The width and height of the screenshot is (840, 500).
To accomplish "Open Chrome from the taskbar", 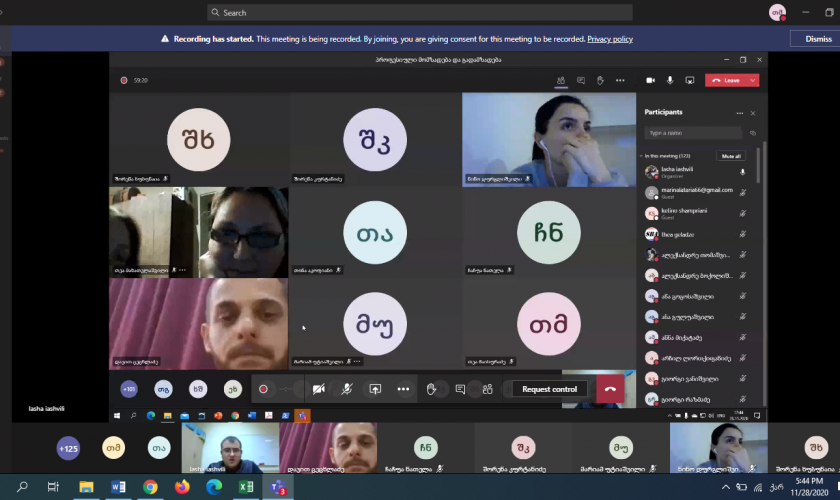I will coord(150,487).
